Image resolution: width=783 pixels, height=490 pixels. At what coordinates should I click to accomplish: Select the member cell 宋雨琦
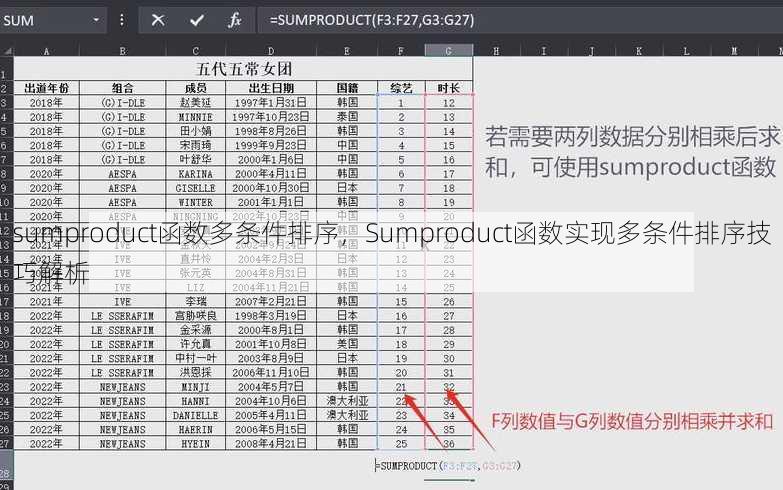(x=195, y=145)
